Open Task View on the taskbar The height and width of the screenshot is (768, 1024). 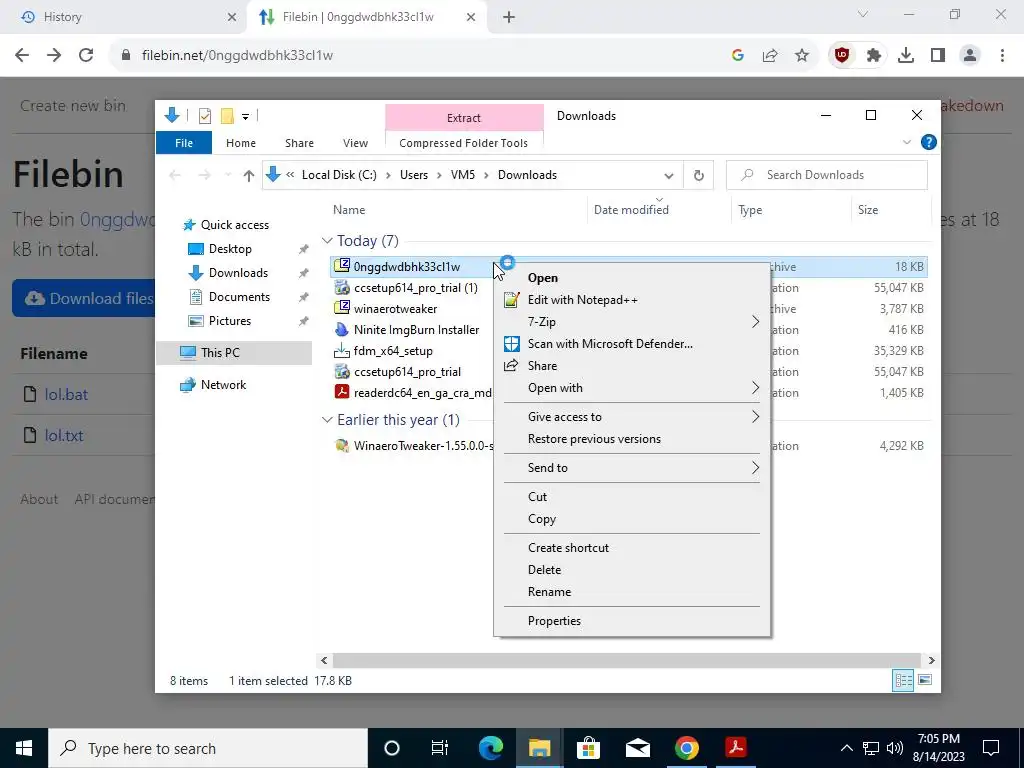[440, 748]
